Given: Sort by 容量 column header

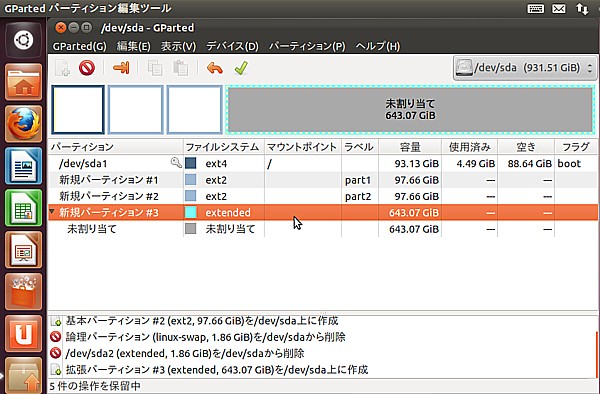Looking at the screenshot, I should tap(410, 147).
